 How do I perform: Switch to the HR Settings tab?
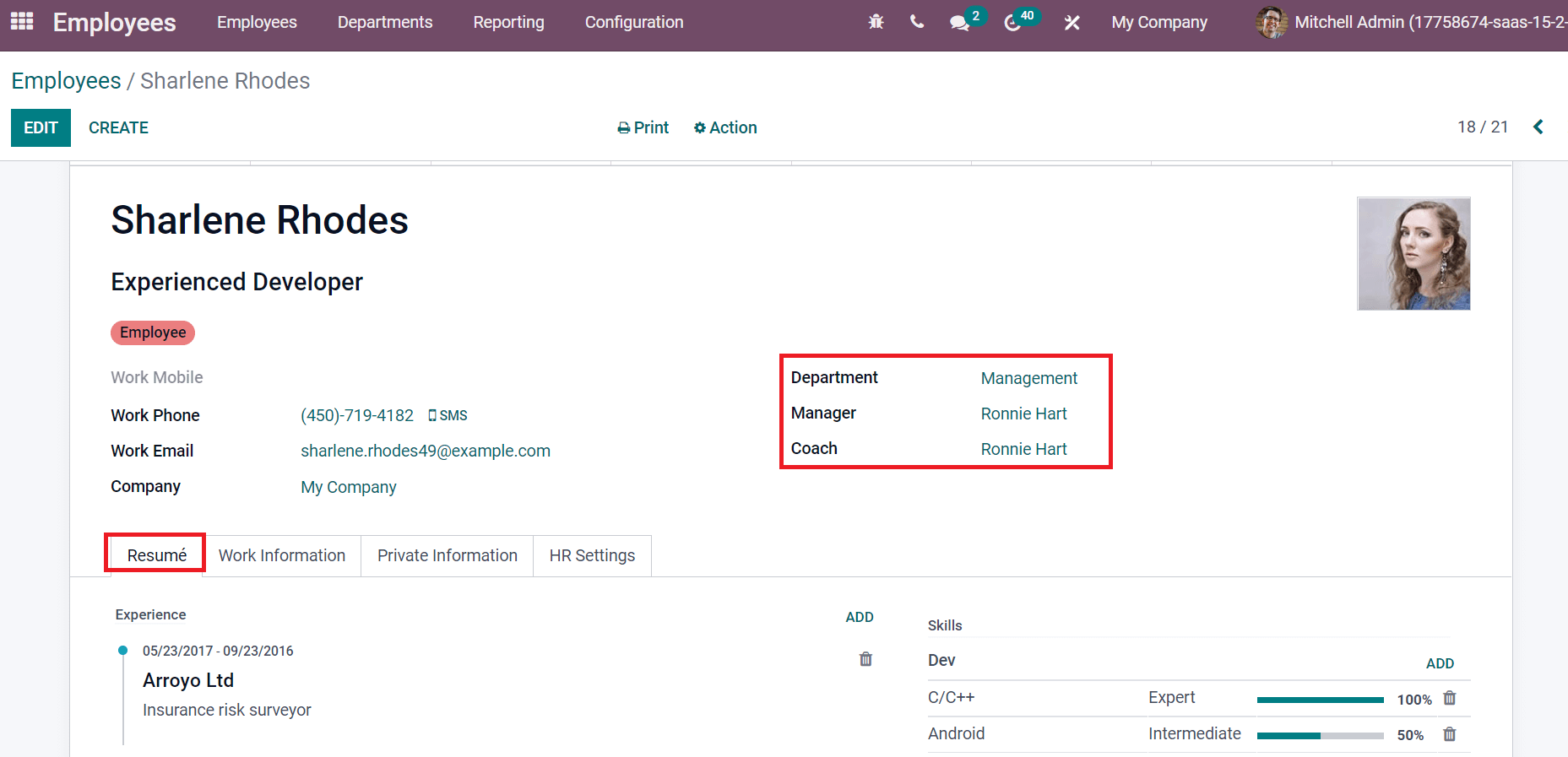592,555
